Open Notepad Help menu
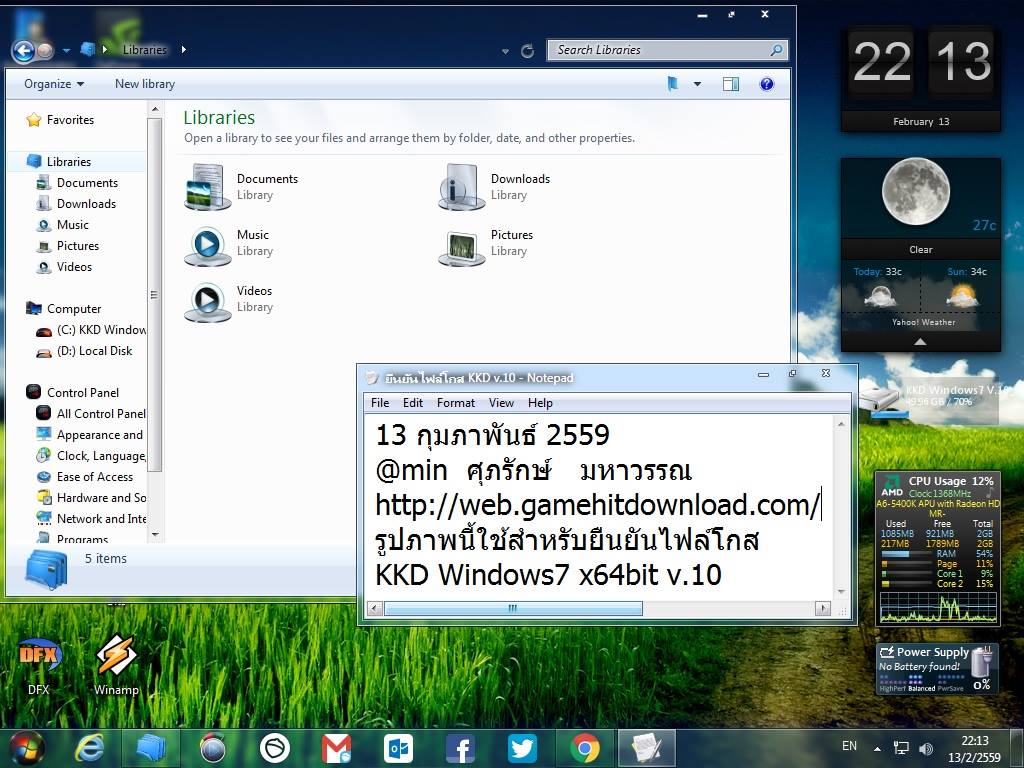 540,403
